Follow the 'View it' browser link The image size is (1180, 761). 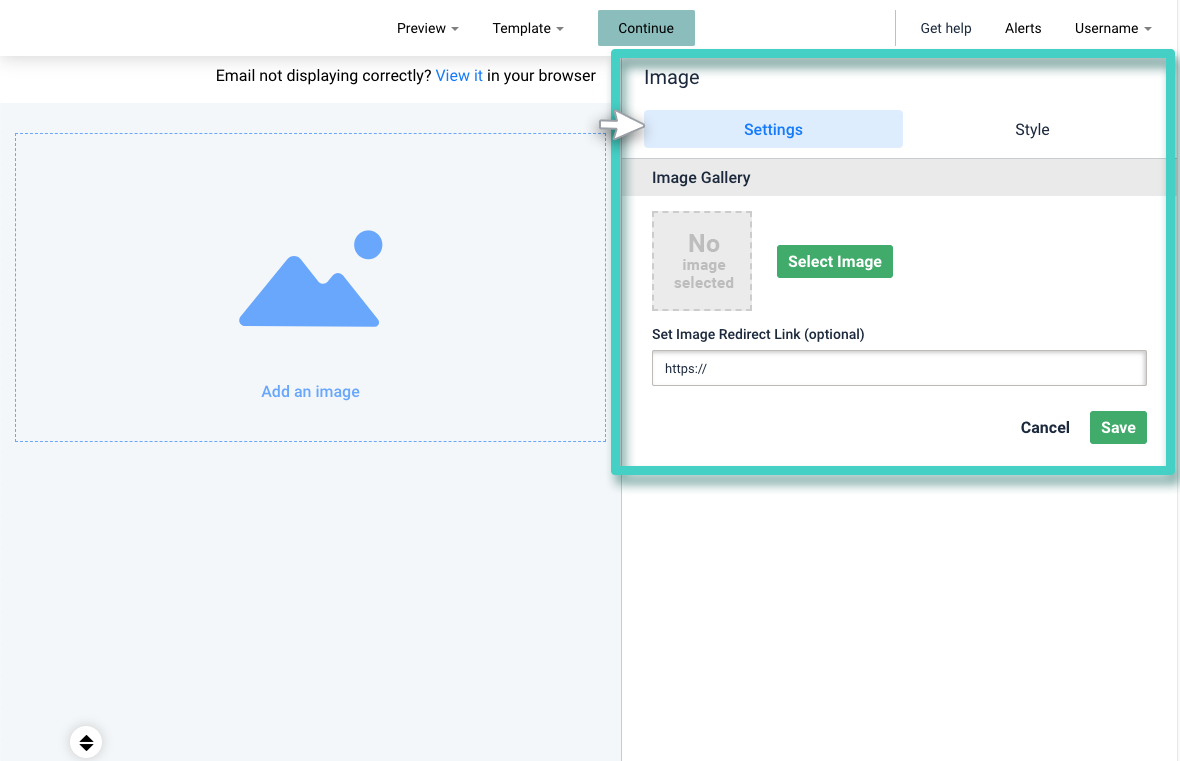coord(459,76)
